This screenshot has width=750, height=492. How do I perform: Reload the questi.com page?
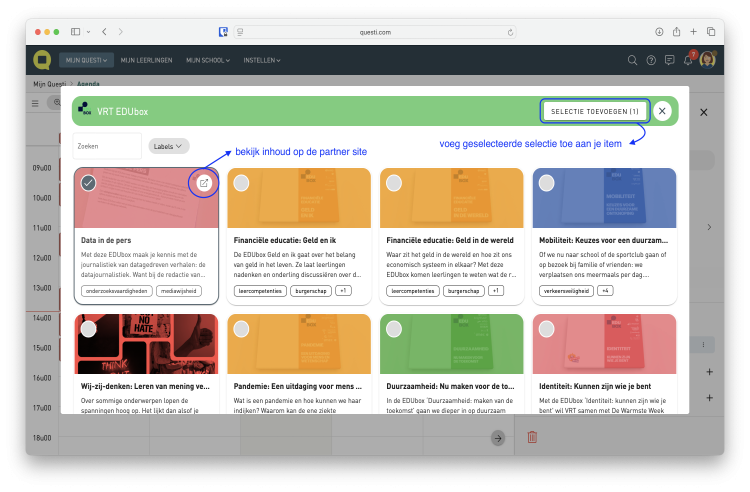pos(510,33)
